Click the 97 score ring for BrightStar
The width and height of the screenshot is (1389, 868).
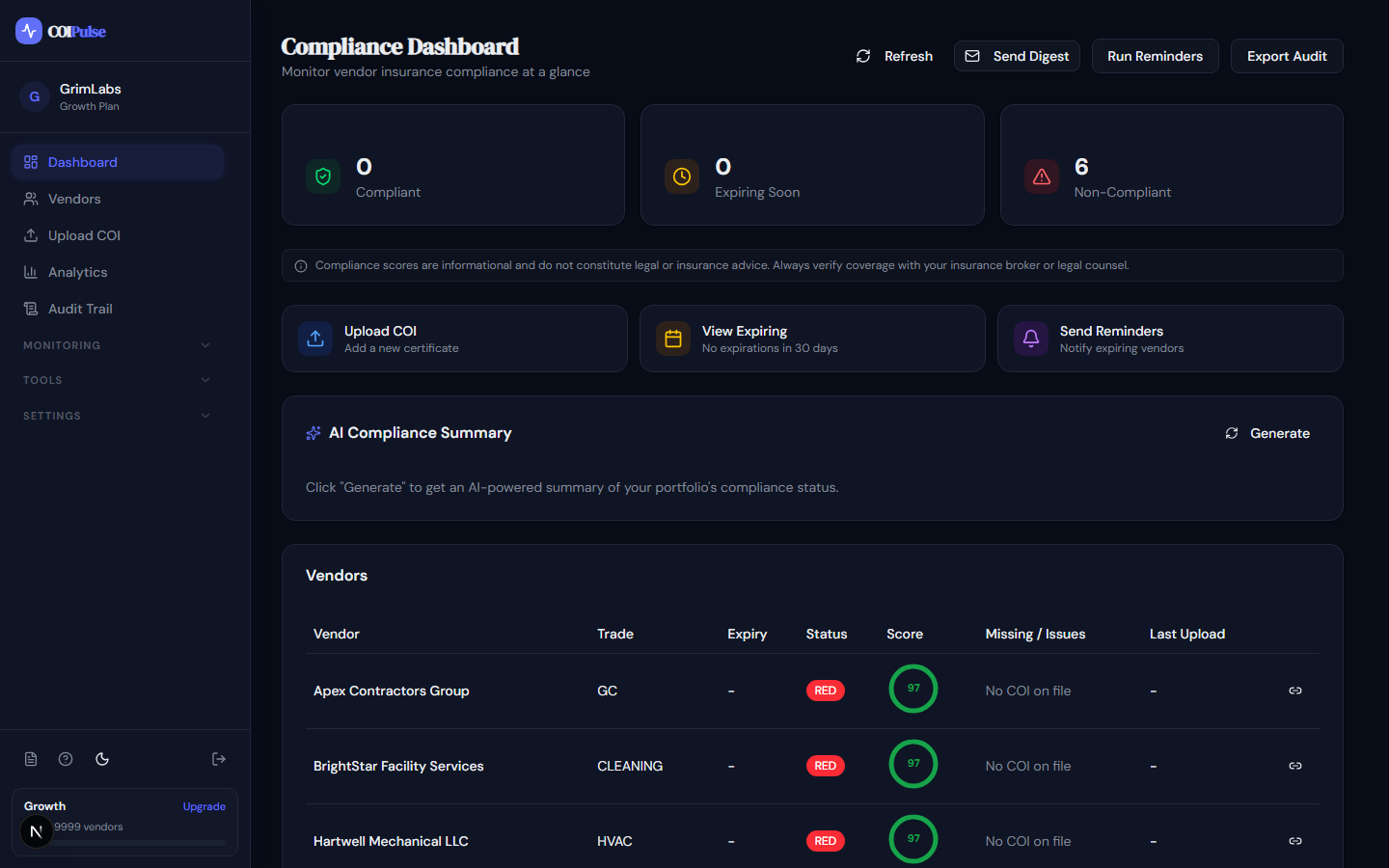click(x=913, y=764)
